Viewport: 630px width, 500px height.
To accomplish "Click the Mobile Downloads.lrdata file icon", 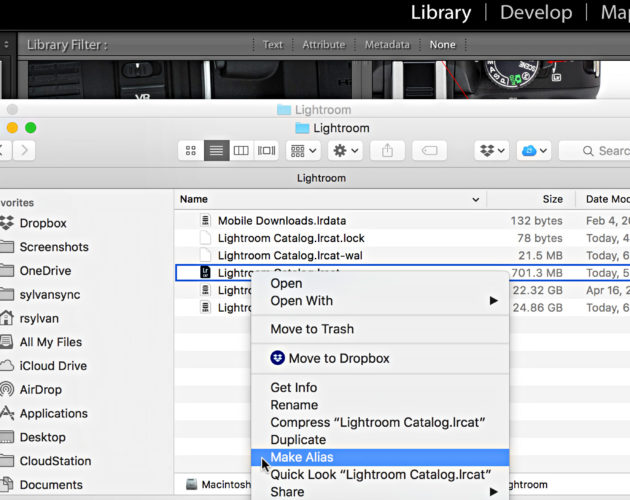I will pyautogui.click(x=205, y=220).
